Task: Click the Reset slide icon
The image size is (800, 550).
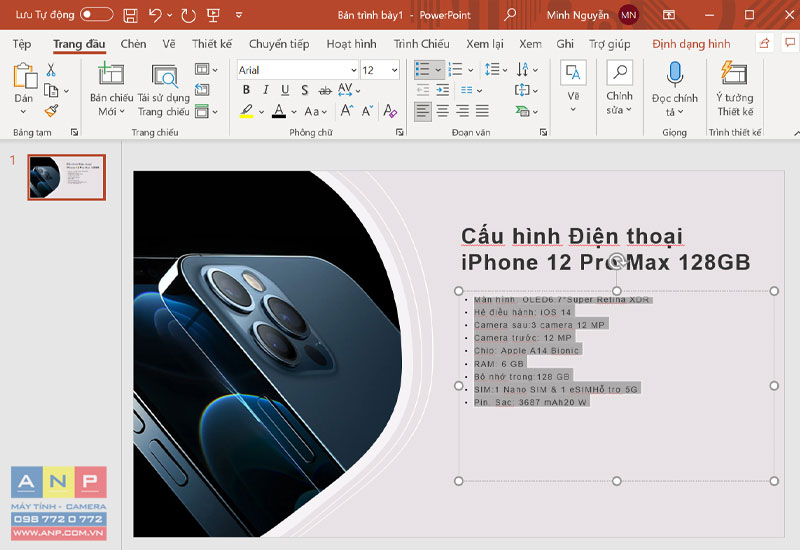Action: pyautogui.click(x=202, y=90)
